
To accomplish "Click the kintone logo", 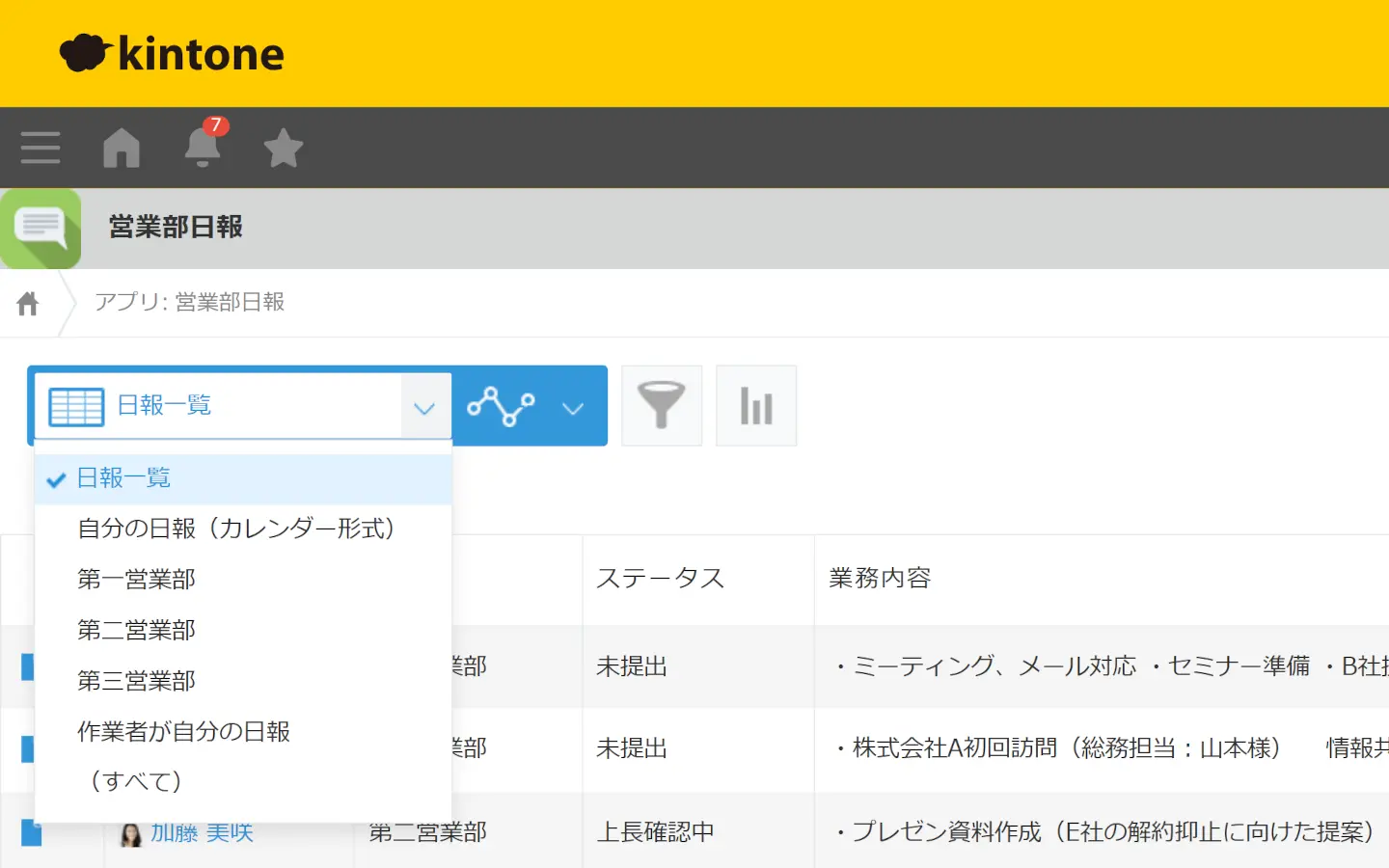I will pyautogui.click(x=173, y=53).
